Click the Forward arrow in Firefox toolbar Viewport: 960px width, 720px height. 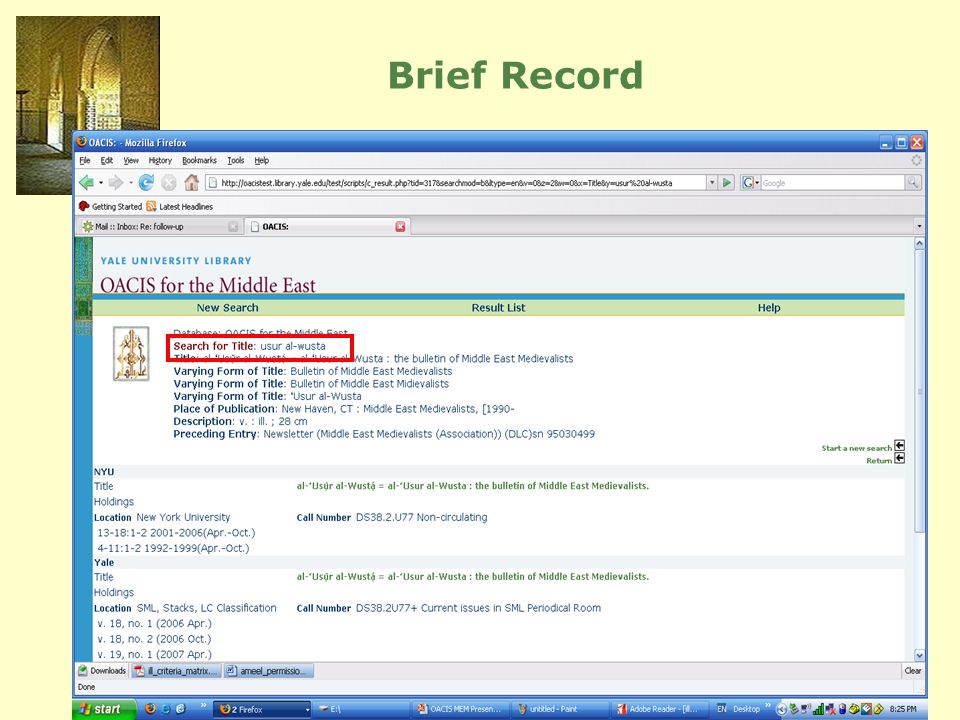[116, 182]
